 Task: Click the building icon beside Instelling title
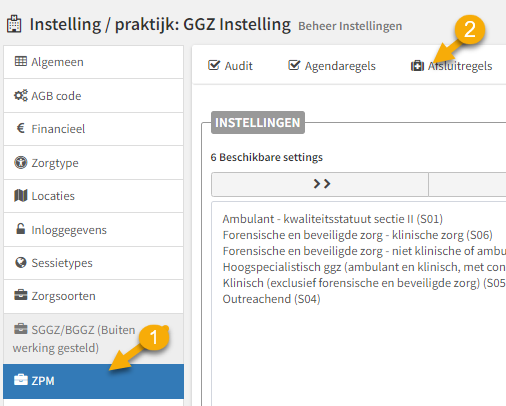pyautogui.click(x=14, y=24)
